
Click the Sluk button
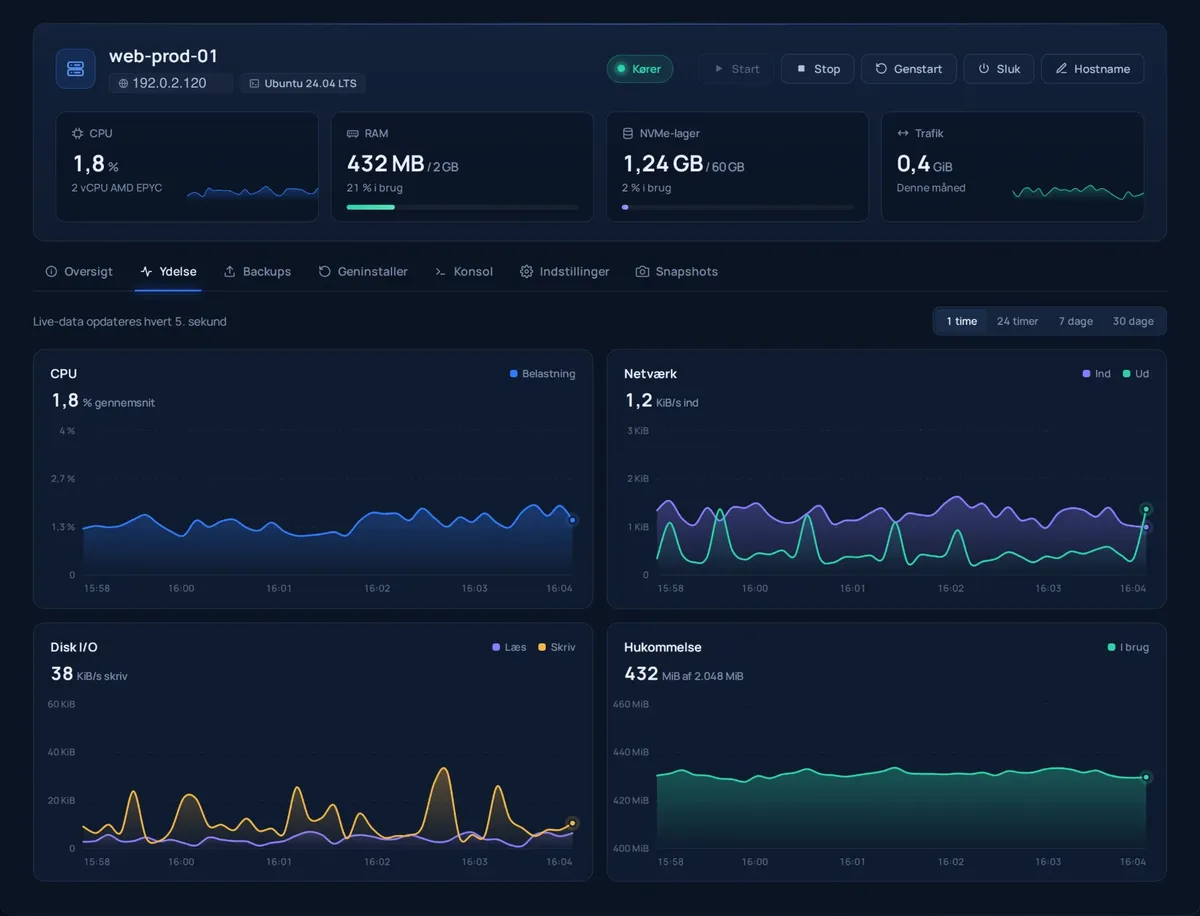coord(999,69)
